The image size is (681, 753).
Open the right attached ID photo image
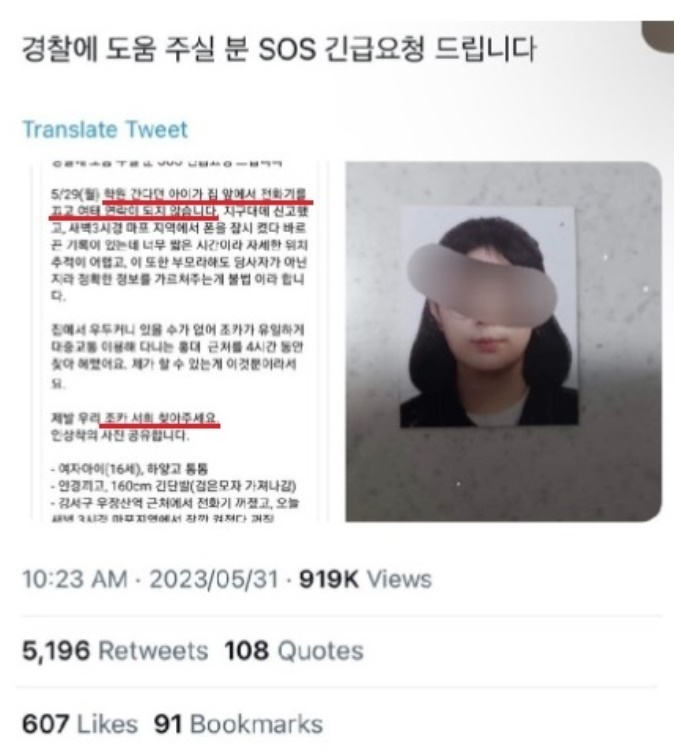coord(503,341)
